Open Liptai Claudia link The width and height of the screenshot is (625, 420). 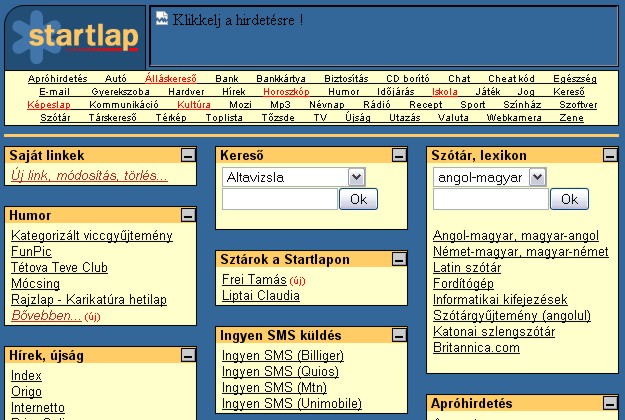(x=261, y=296)
